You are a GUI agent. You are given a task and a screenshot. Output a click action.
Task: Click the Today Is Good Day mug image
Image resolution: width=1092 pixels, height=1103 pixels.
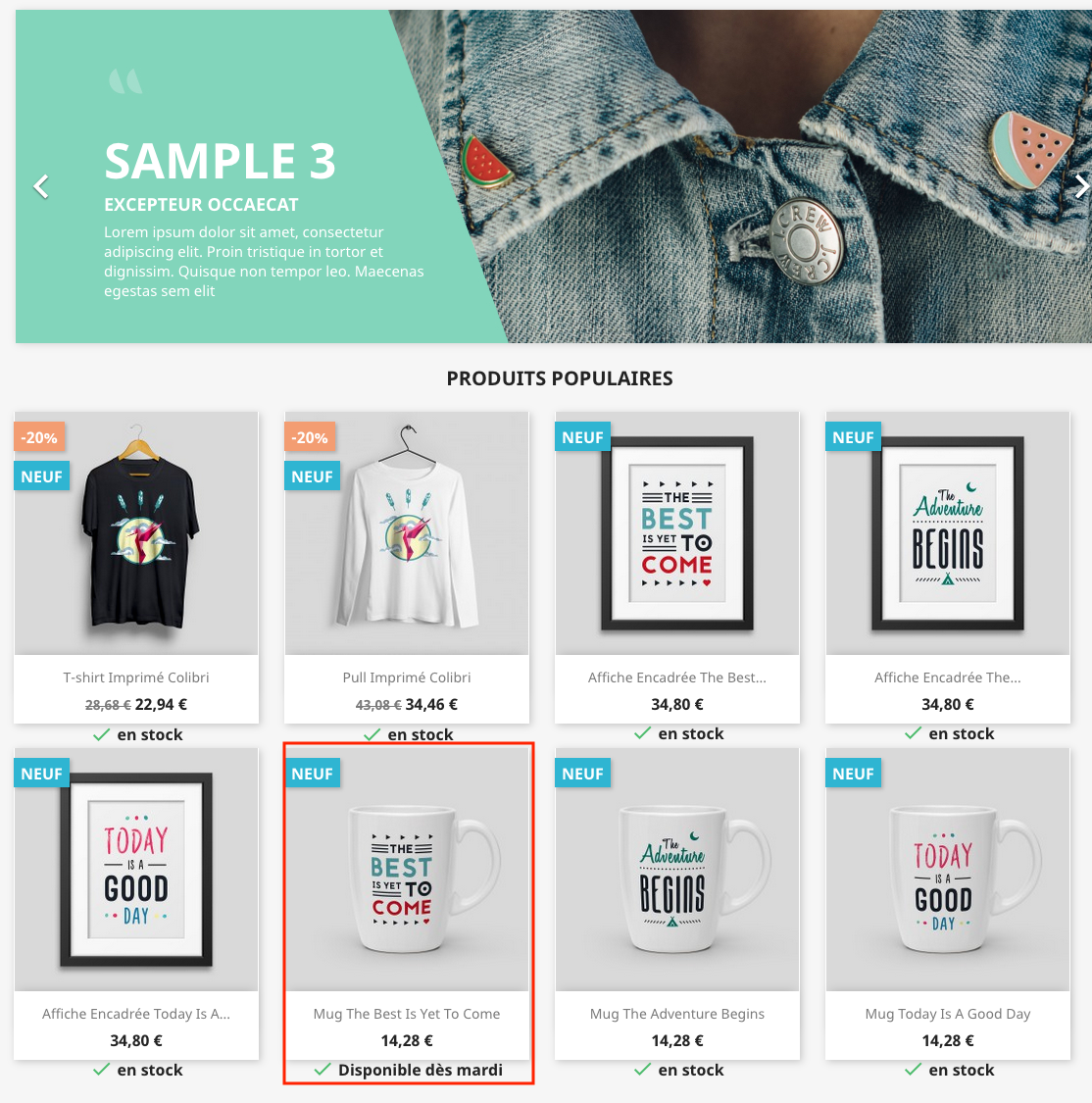tap(948, 870)
